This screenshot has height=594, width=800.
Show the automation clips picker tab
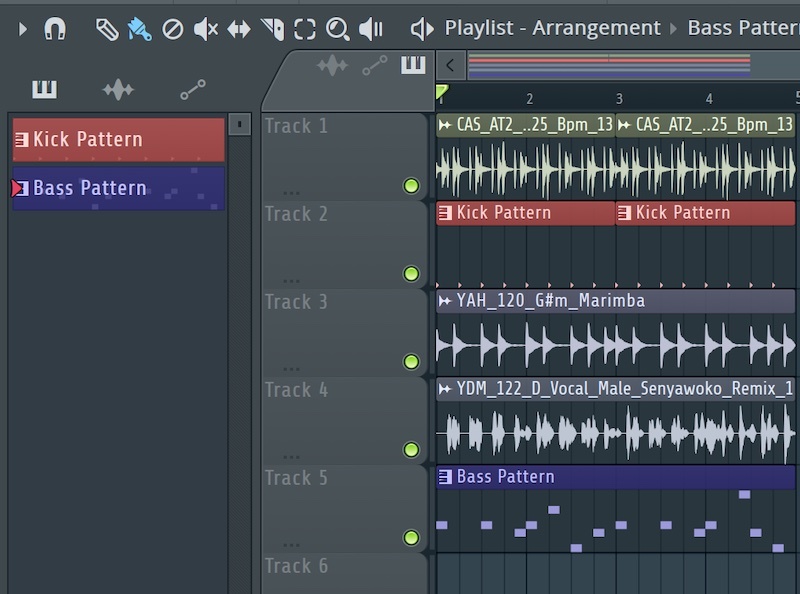192,91
